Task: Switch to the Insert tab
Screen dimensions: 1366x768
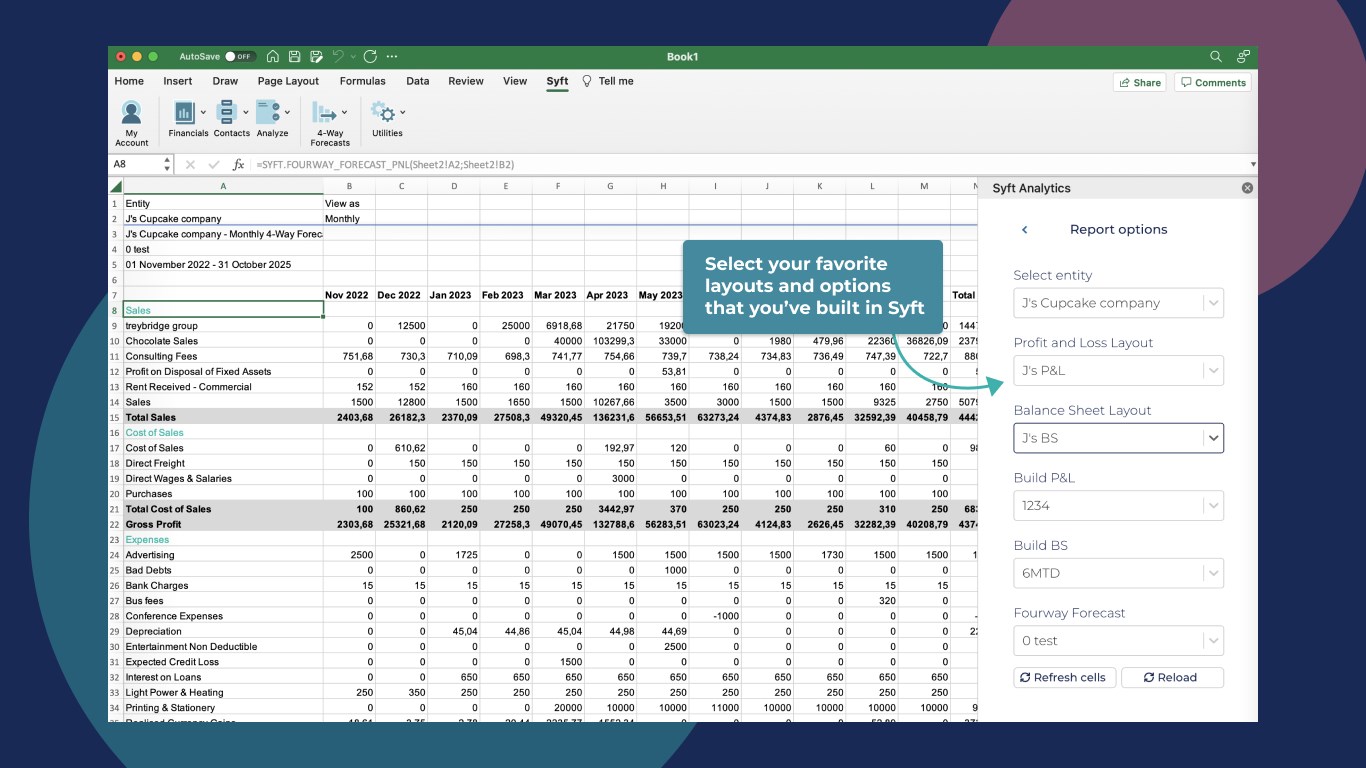Action: (178, 82)
